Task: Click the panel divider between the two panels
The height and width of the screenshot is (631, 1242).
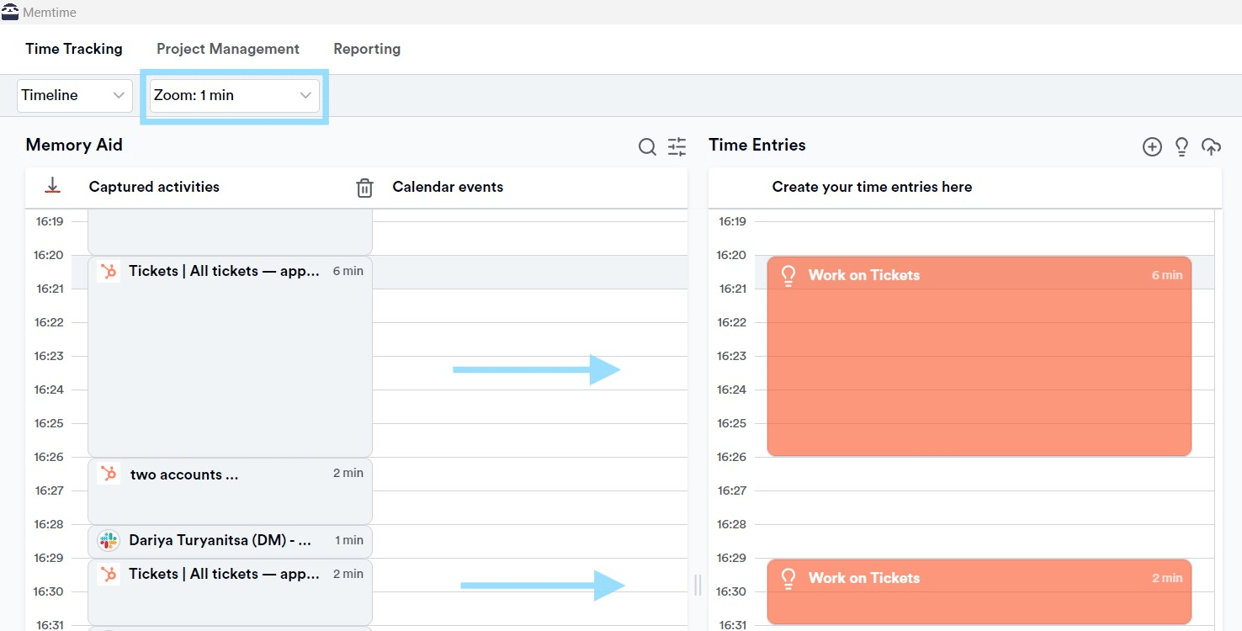Action: (697, 585)
